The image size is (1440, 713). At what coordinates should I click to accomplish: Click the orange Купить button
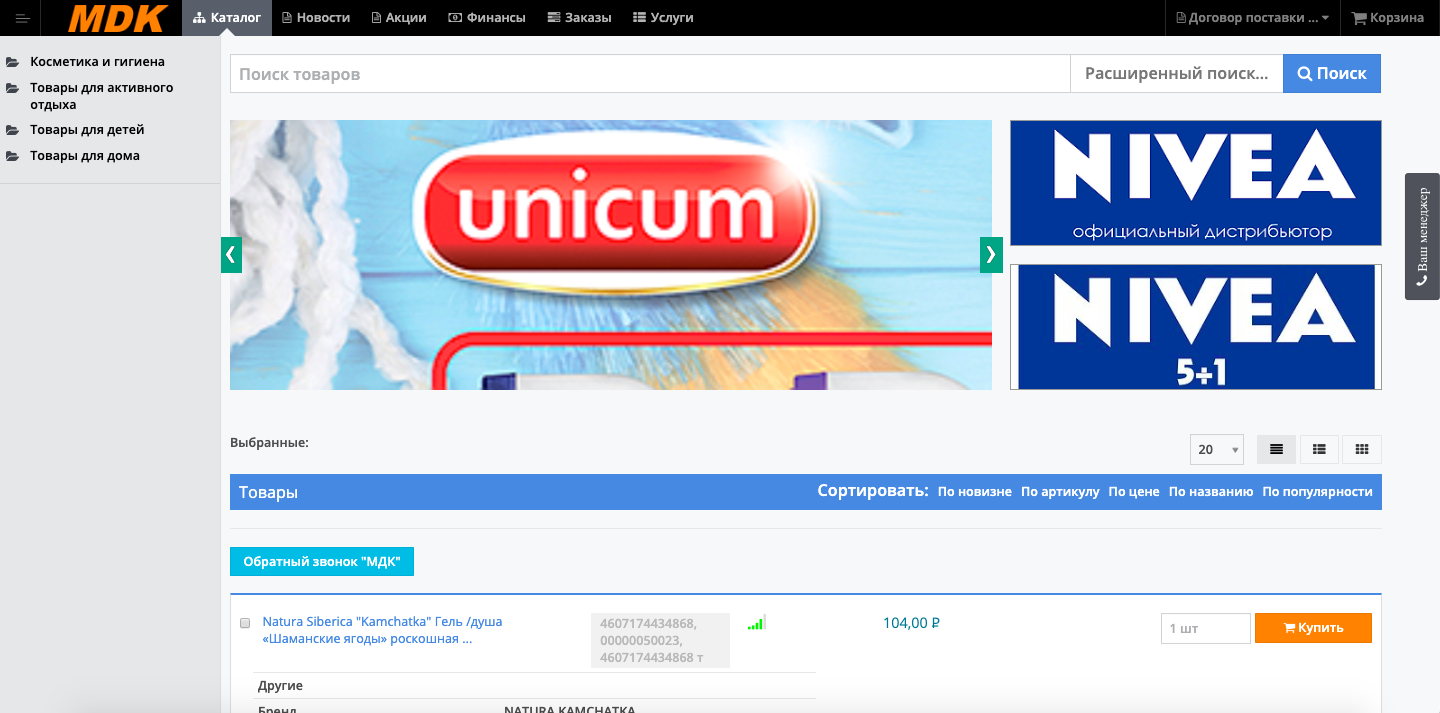1313,628
